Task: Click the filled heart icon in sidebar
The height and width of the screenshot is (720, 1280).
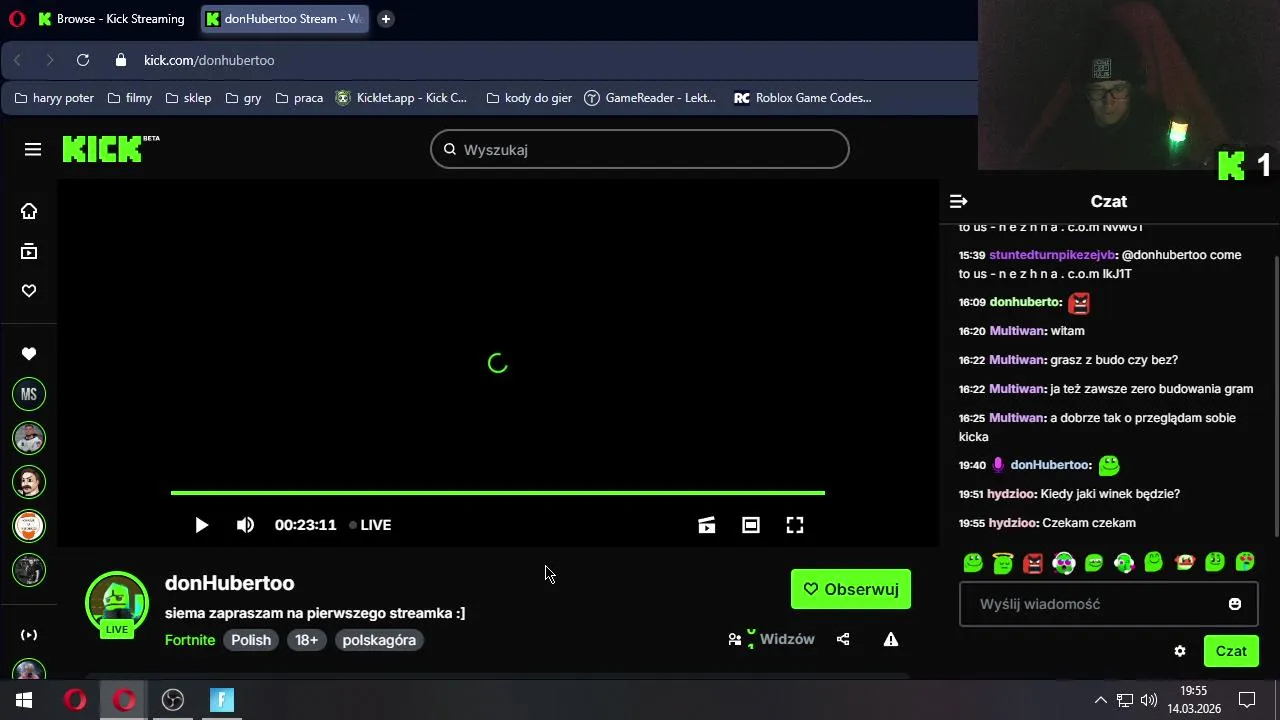Action: (x=29, y=353)
